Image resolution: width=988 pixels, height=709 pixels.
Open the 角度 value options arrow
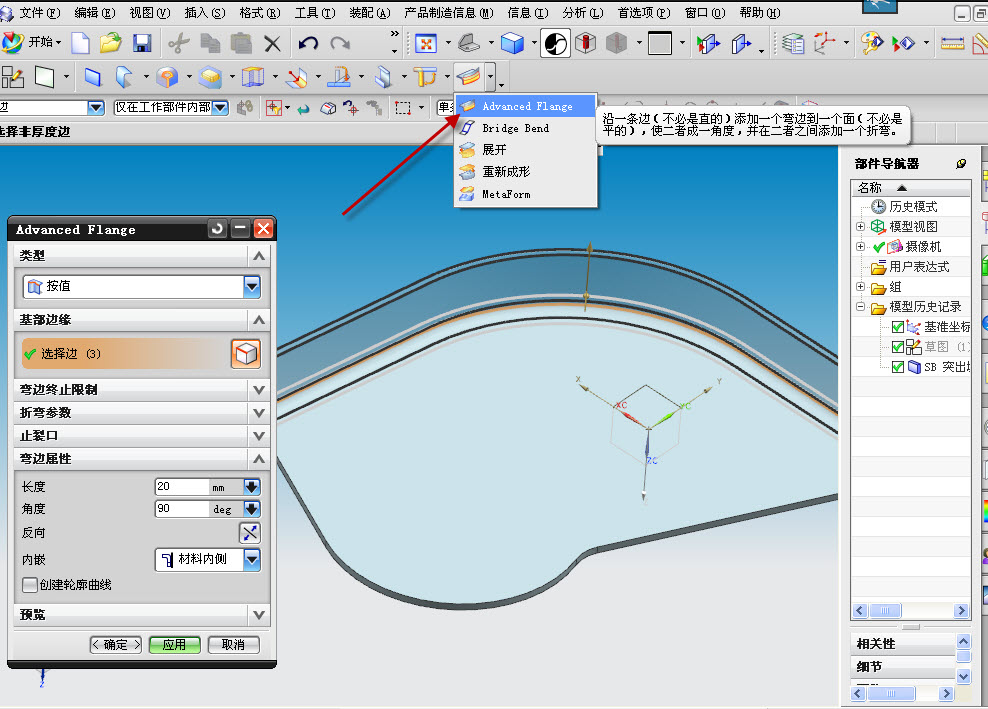click(251, 509)
